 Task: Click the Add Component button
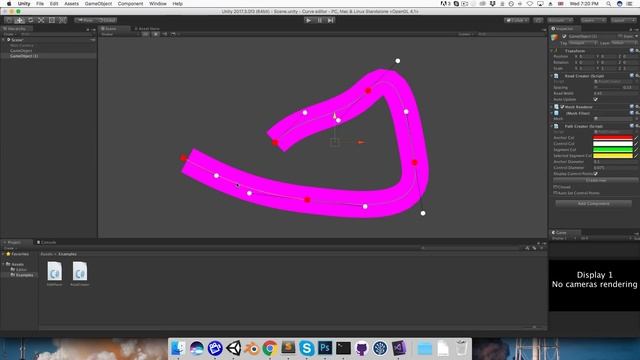click(x=593, y=203)
